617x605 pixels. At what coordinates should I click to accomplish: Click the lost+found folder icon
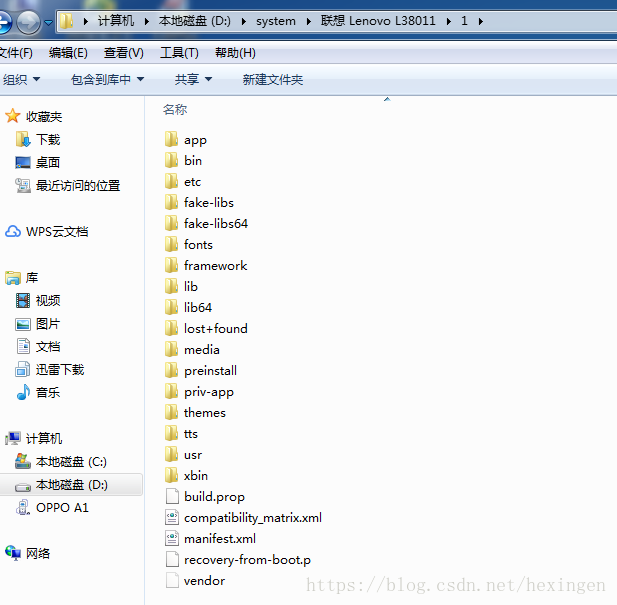tap(171, 328)
